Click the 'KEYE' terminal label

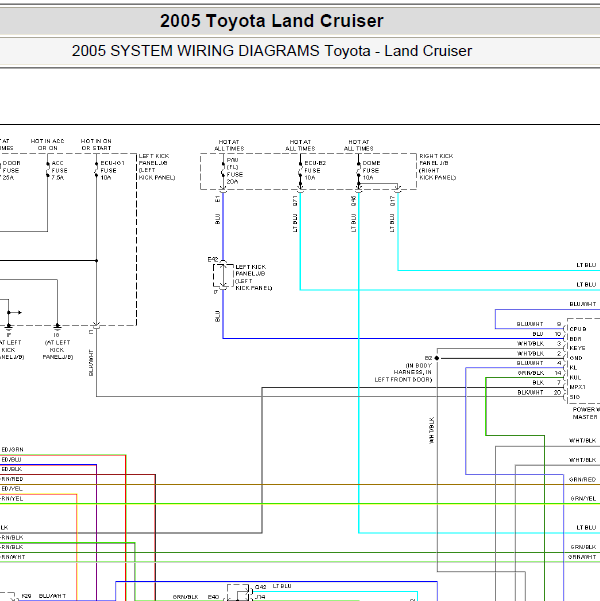pyautogui.click(x=577, y=348)
